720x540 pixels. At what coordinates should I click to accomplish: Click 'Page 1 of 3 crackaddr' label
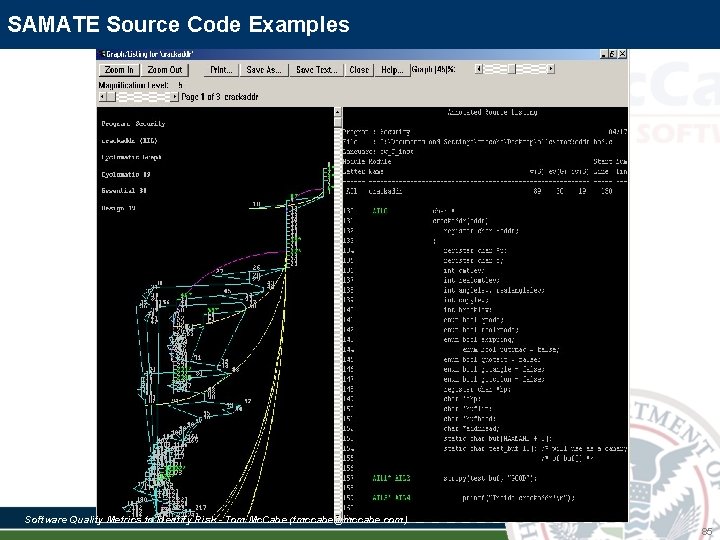tap(220, 97)
